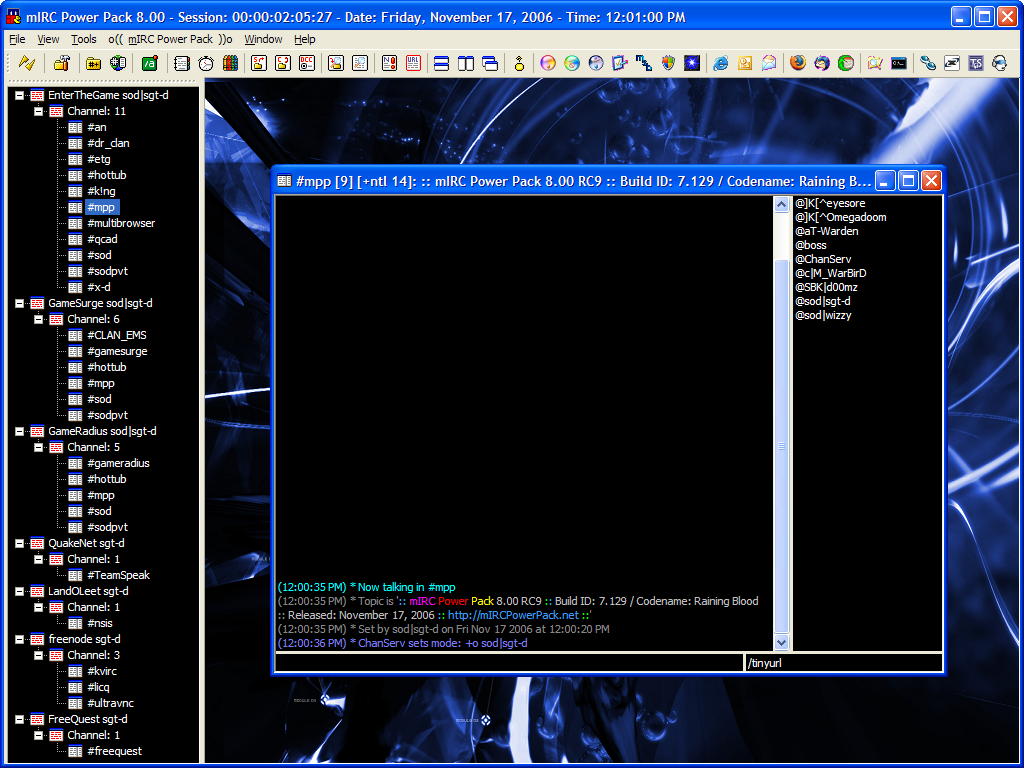Select #CLAN_EMS channel in tree
1024x768 pixels.
pos(117,335)
